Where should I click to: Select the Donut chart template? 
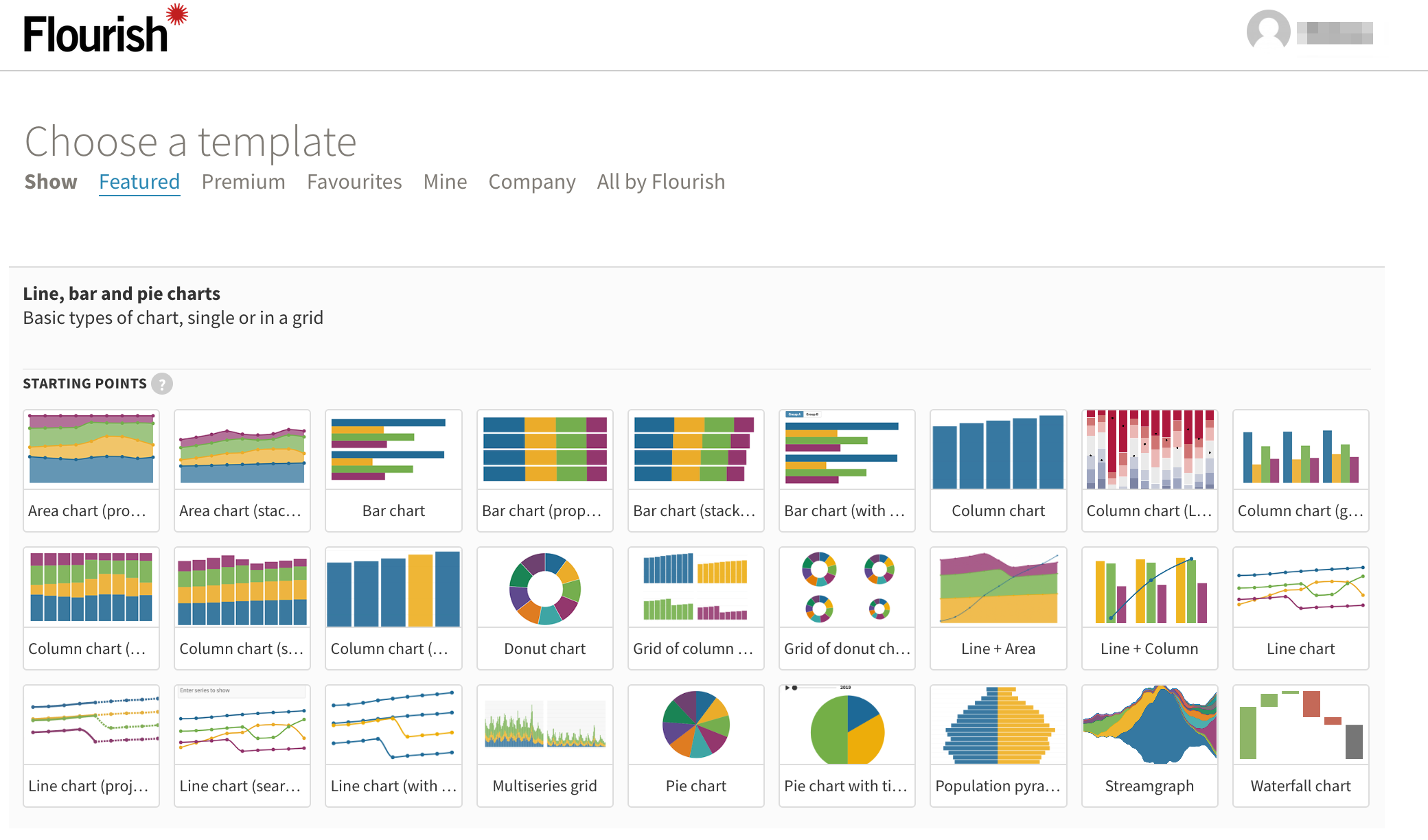545,608
